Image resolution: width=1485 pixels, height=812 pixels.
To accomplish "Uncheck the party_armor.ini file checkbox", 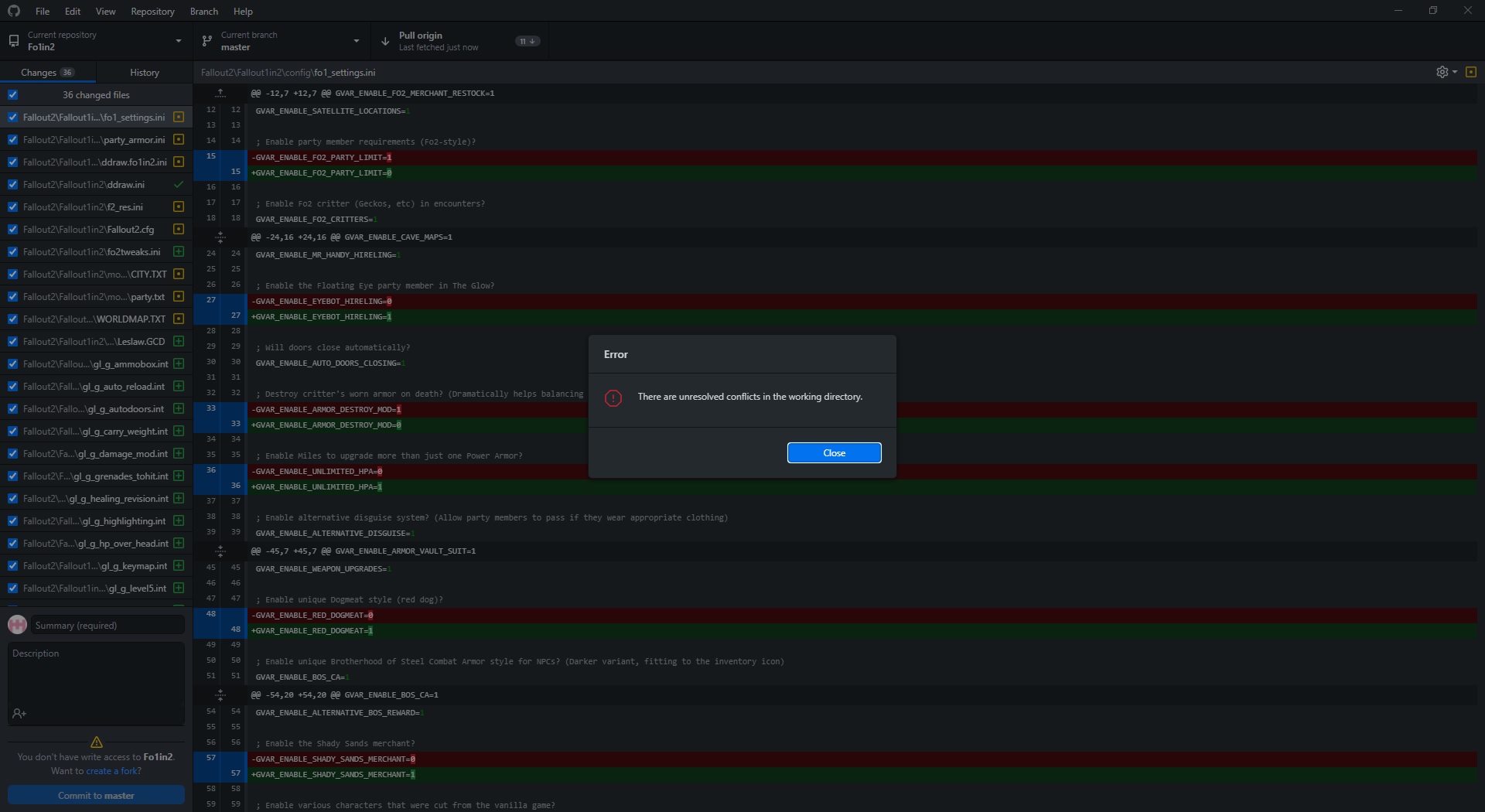I will 12,139.
